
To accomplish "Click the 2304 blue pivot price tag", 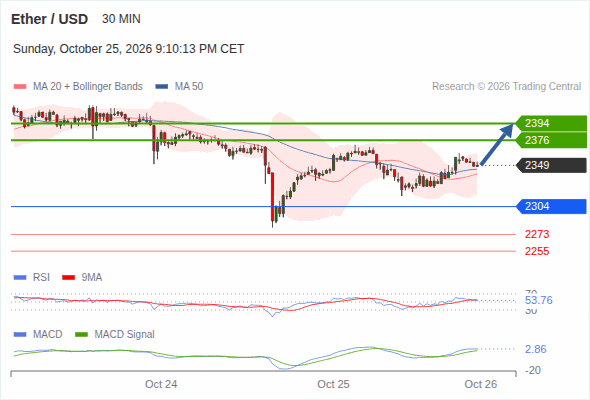I will coord(551,206).
